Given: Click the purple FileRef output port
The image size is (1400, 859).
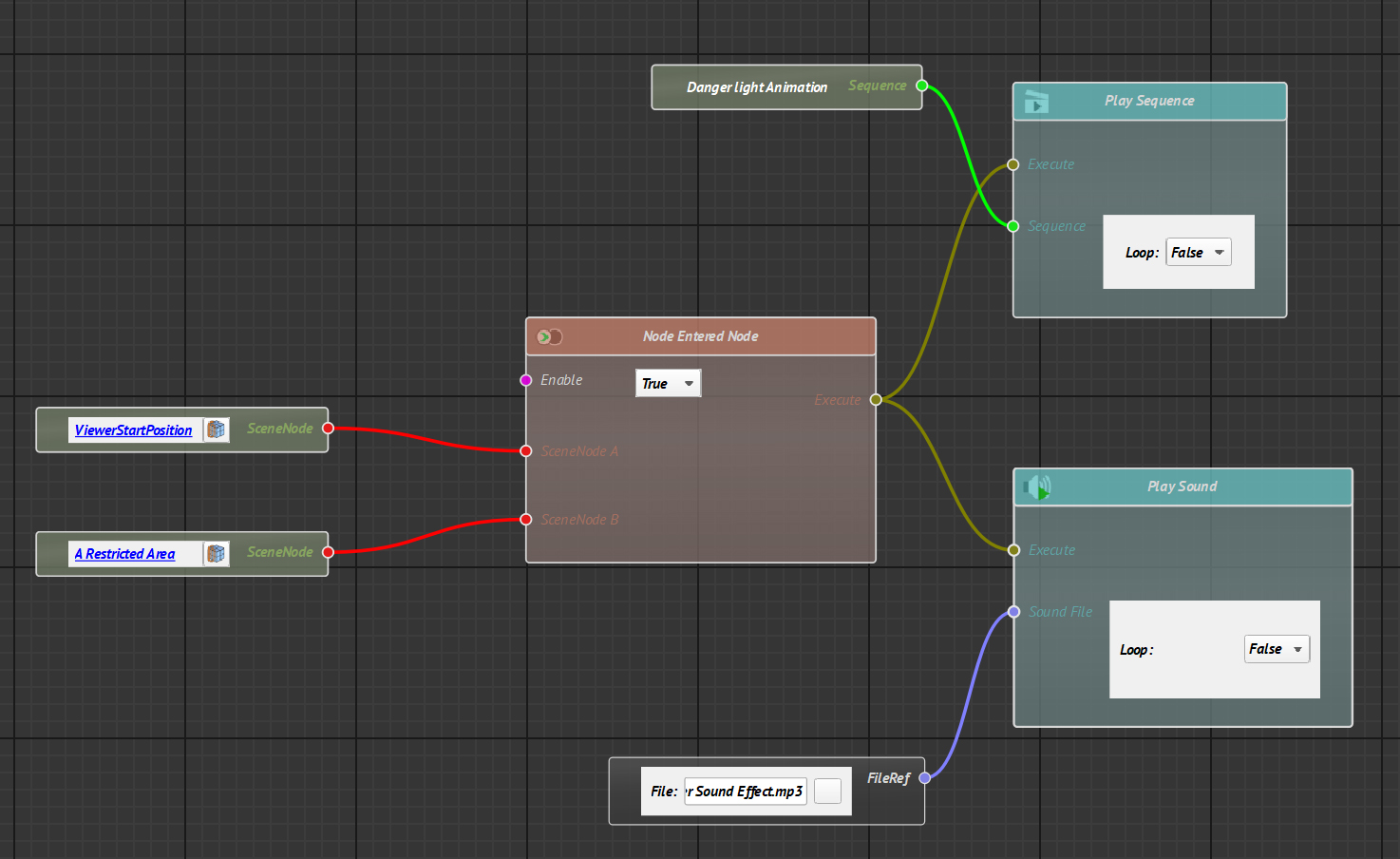Looking at the screenshot, I should click(x=924, y=778).
